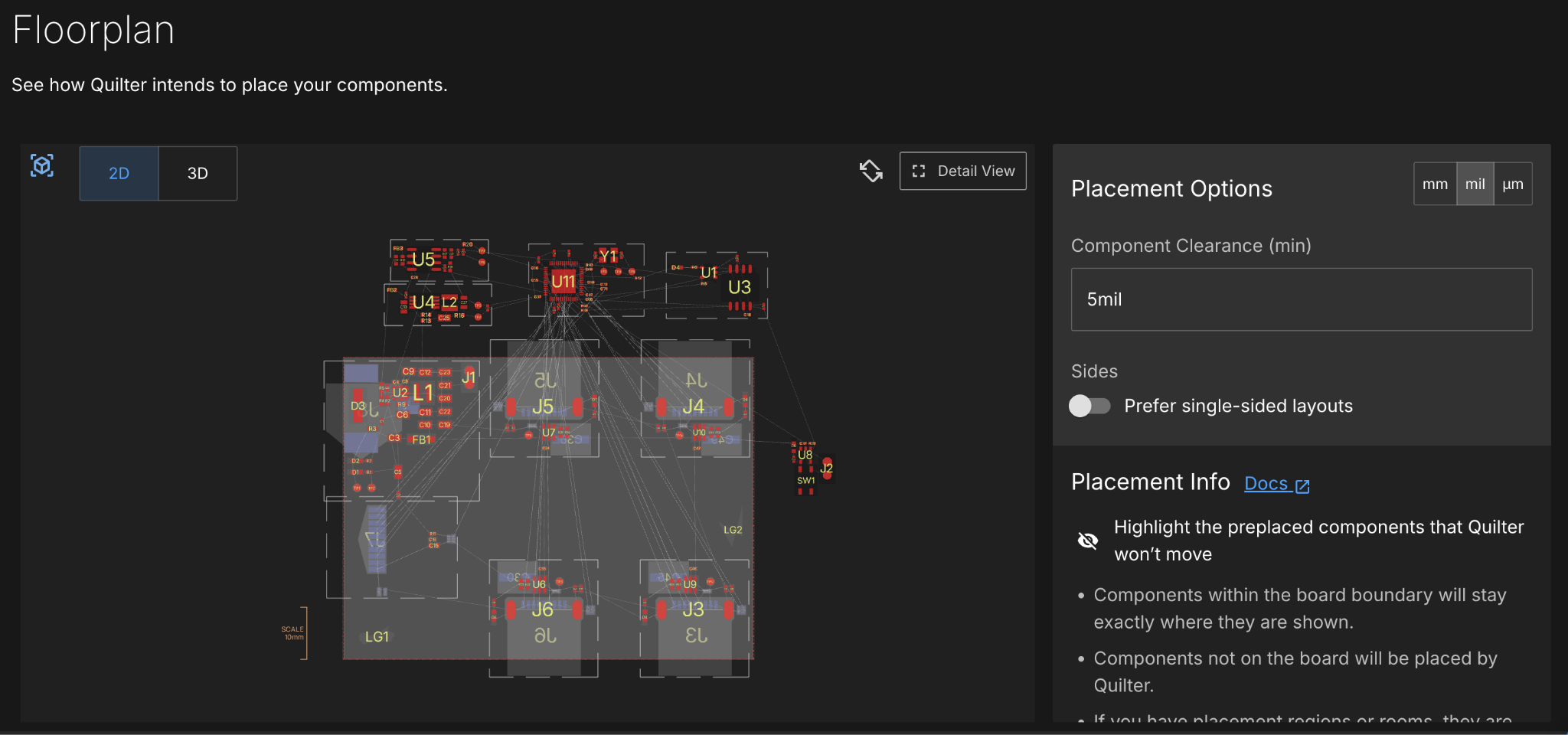
Task: Select connector J5 on the board
Action: (x=543, y=407)
